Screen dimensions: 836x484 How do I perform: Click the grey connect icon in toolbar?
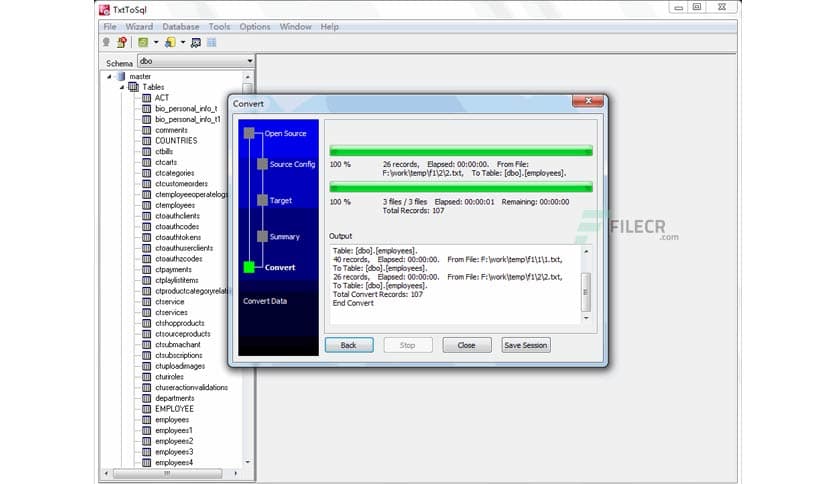[106, 42]
